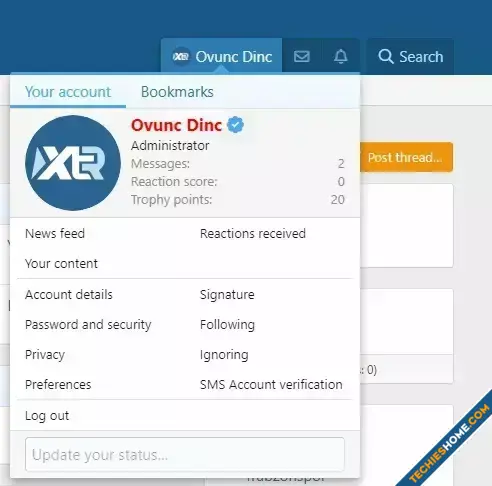492x486 pixels.
Task: Open the News feed link
Action: [x=55, y=234]
